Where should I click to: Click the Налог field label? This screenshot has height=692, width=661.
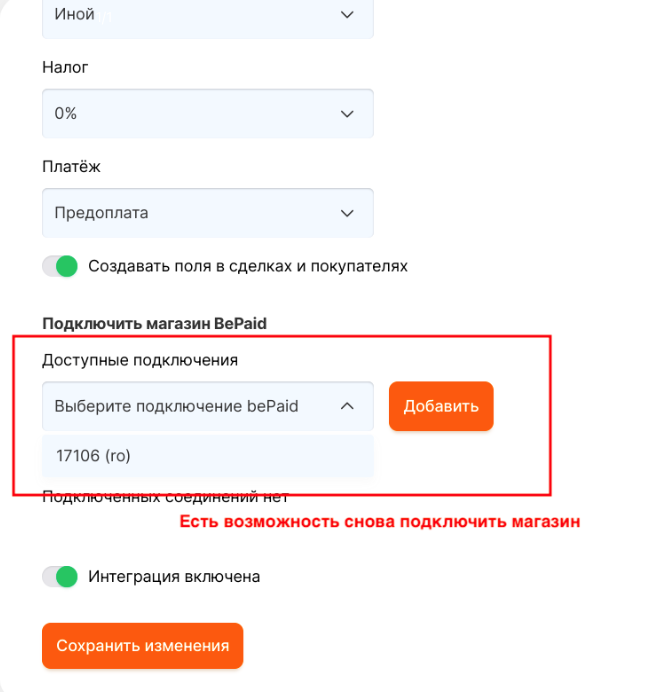point(65,67)
